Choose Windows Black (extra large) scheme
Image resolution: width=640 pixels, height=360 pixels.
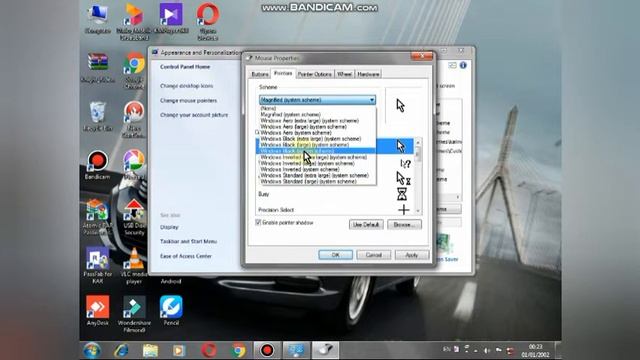318,139
